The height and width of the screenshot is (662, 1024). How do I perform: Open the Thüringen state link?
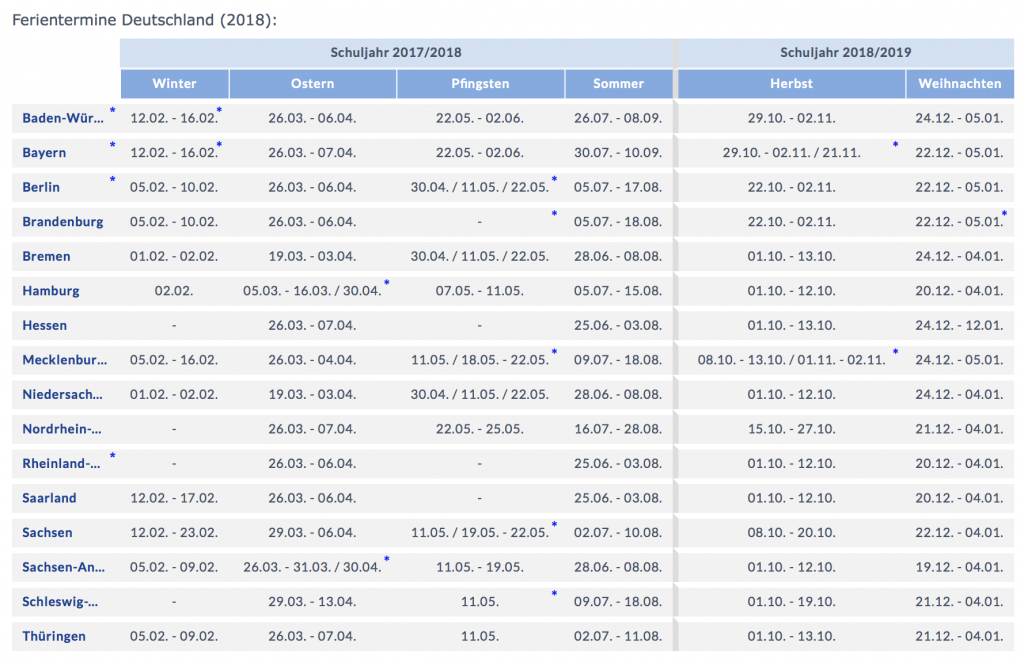pos(54,636)
